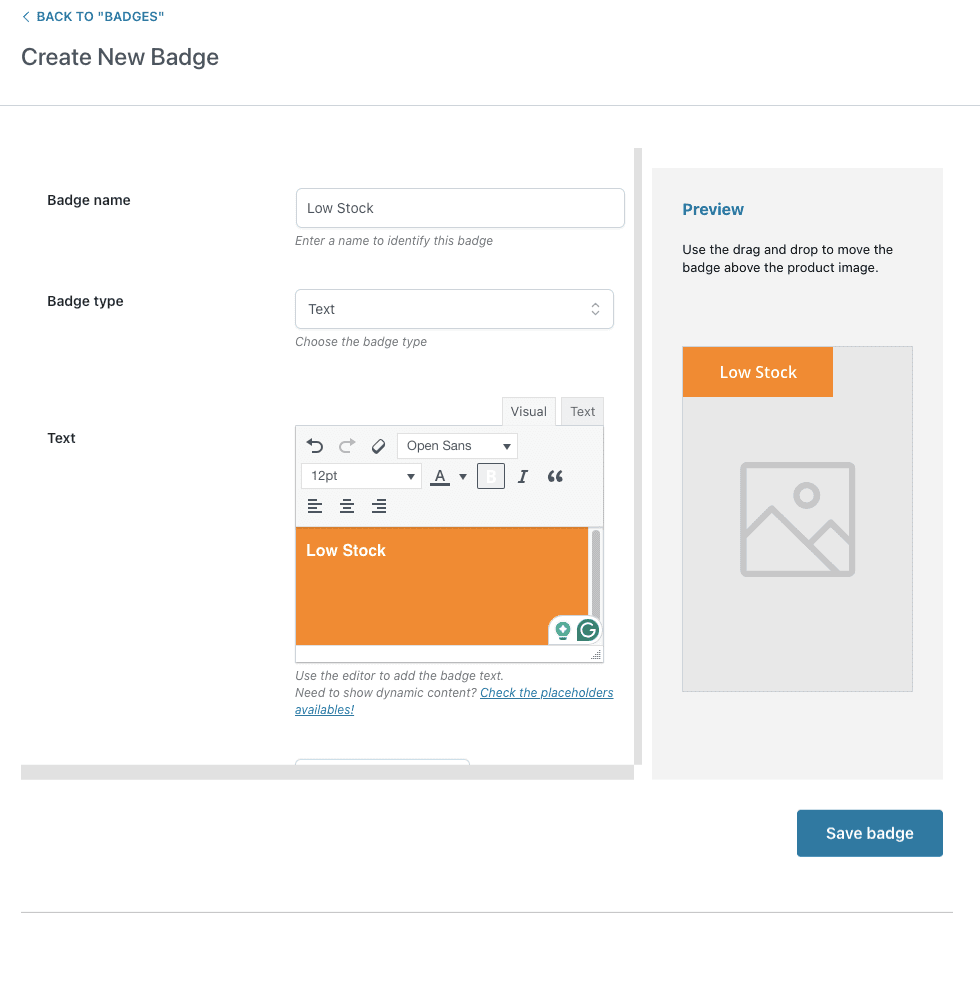Align the badge text to the right
980x1003 pixels.
point(379,506)
